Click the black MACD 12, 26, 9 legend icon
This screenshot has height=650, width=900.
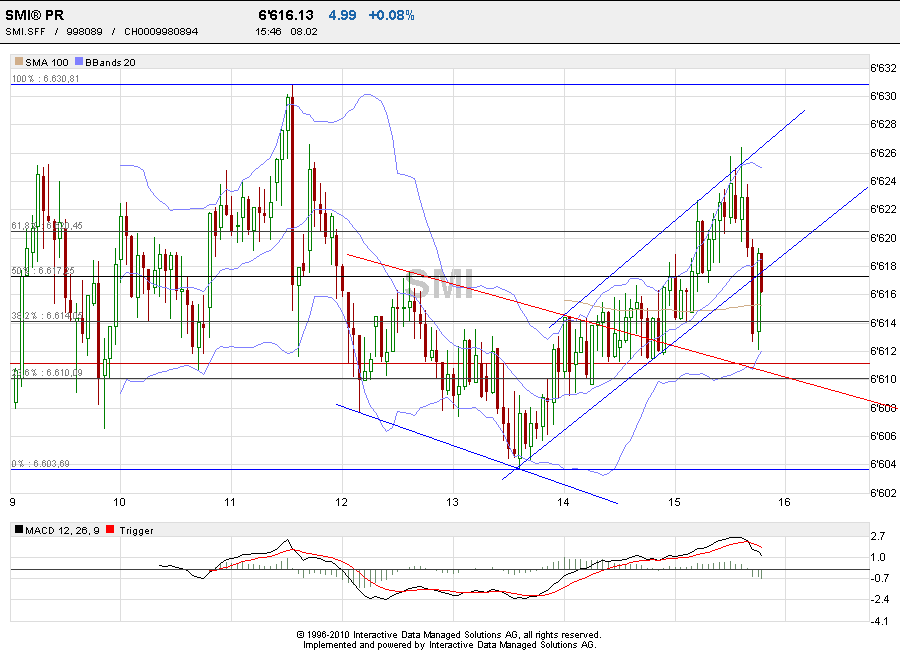pyautogui.click(x=17, y=531)
